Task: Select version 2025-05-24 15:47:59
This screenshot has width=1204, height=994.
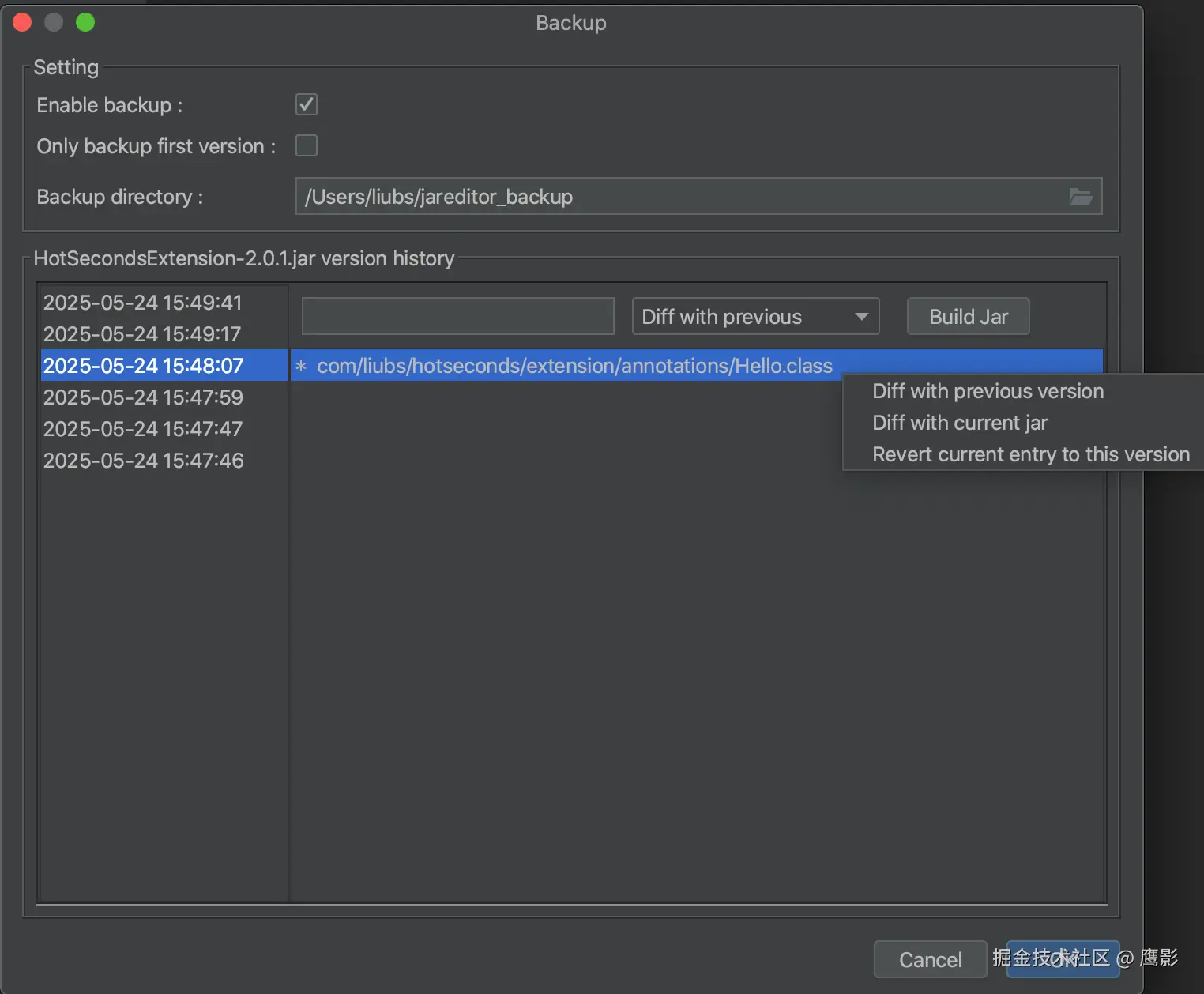Action: [x=143, y=397]
